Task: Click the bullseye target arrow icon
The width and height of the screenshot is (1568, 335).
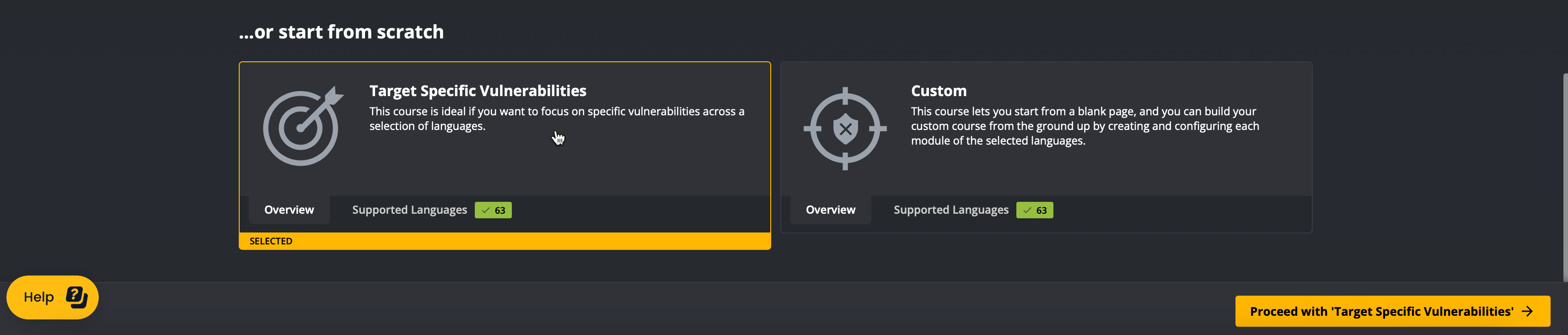Action: [303, 126]
